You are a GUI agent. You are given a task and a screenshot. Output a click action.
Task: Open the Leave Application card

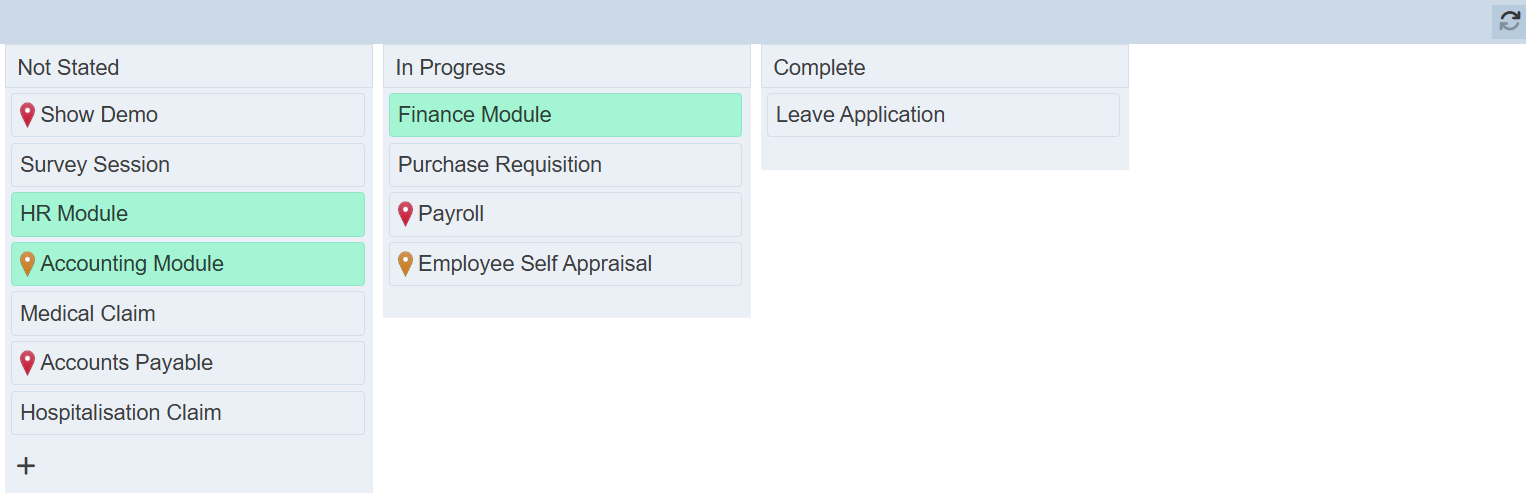coord(860,115)
